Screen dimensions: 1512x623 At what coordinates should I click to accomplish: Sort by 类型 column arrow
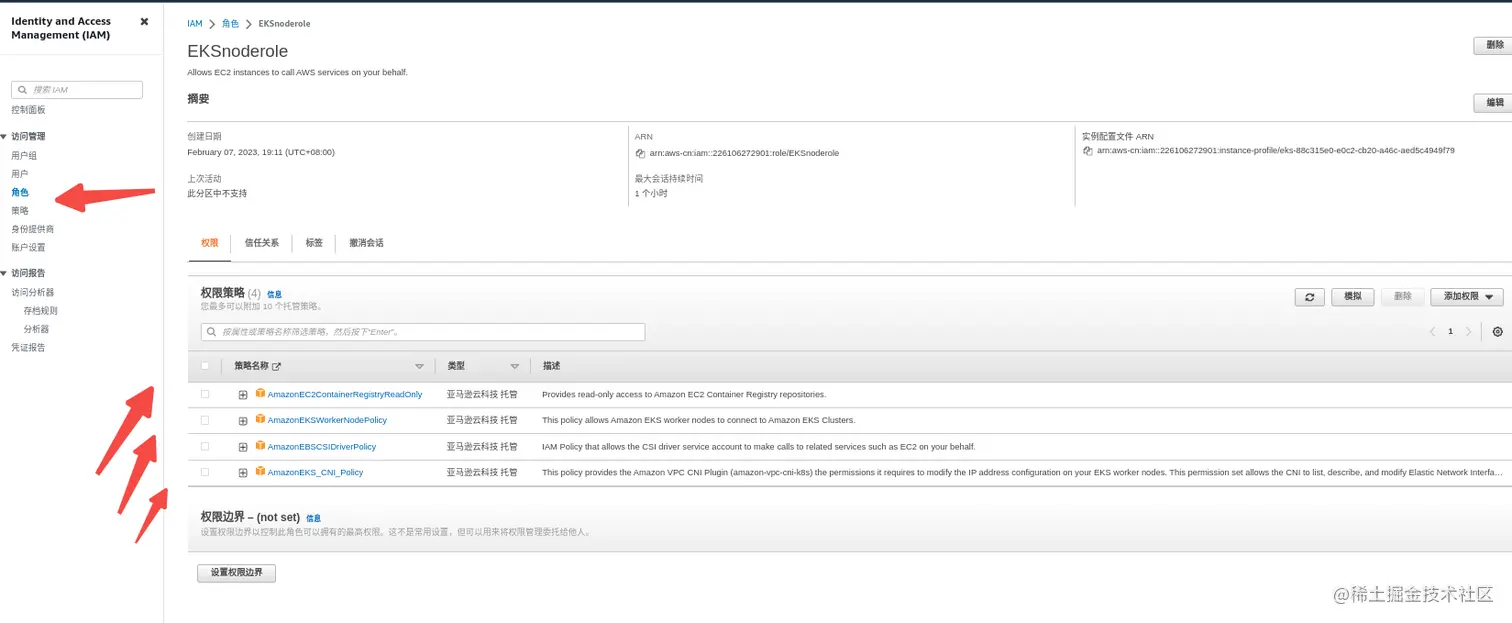coord(515,367)
